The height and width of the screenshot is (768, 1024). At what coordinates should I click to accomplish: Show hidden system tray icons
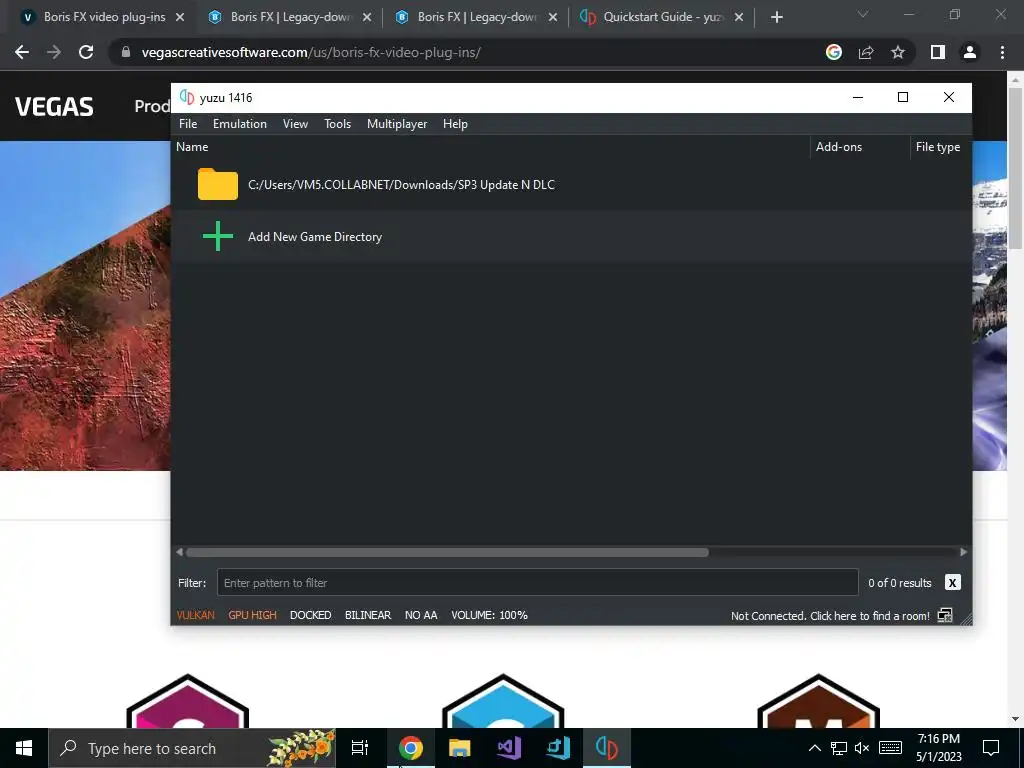point(815,748)
